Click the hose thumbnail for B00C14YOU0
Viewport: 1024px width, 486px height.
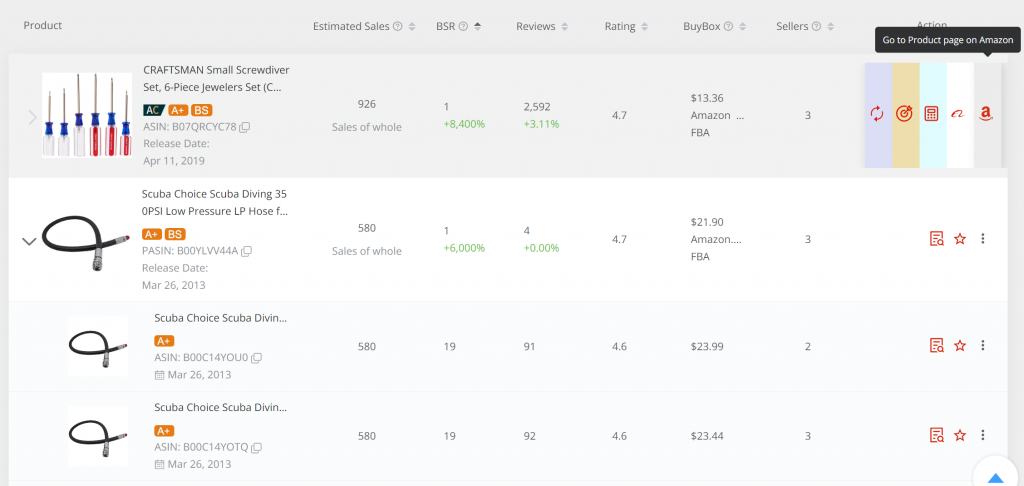pos(98,346)
